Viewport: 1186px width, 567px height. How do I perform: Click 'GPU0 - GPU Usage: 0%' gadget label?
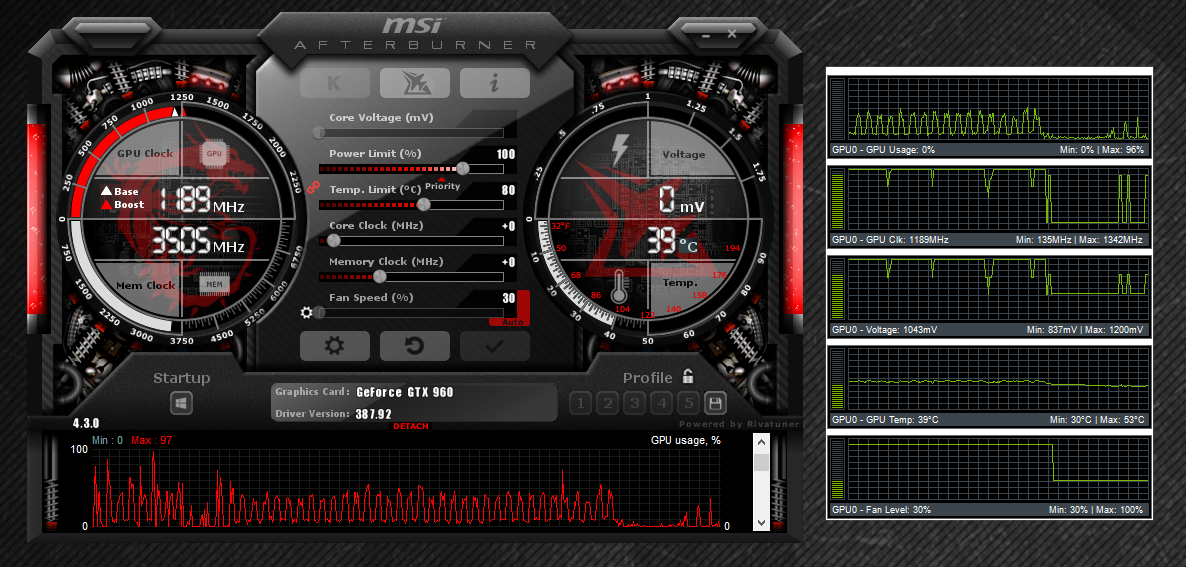click(883, 150)
